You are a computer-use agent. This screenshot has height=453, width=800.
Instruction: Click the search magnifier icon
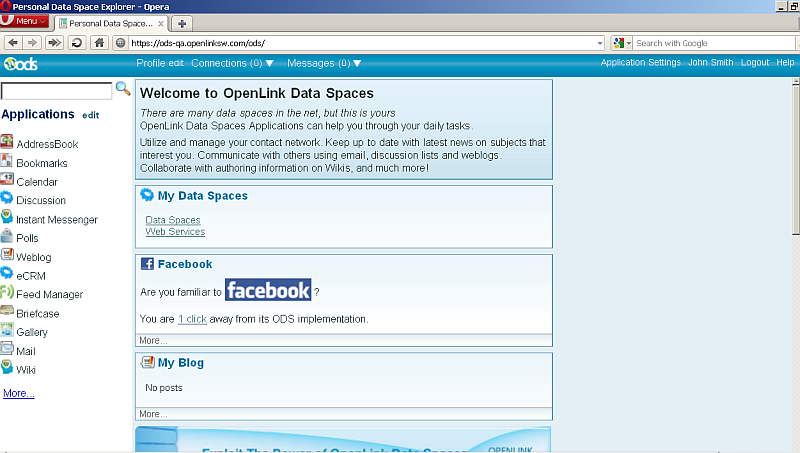coord(123,89)
